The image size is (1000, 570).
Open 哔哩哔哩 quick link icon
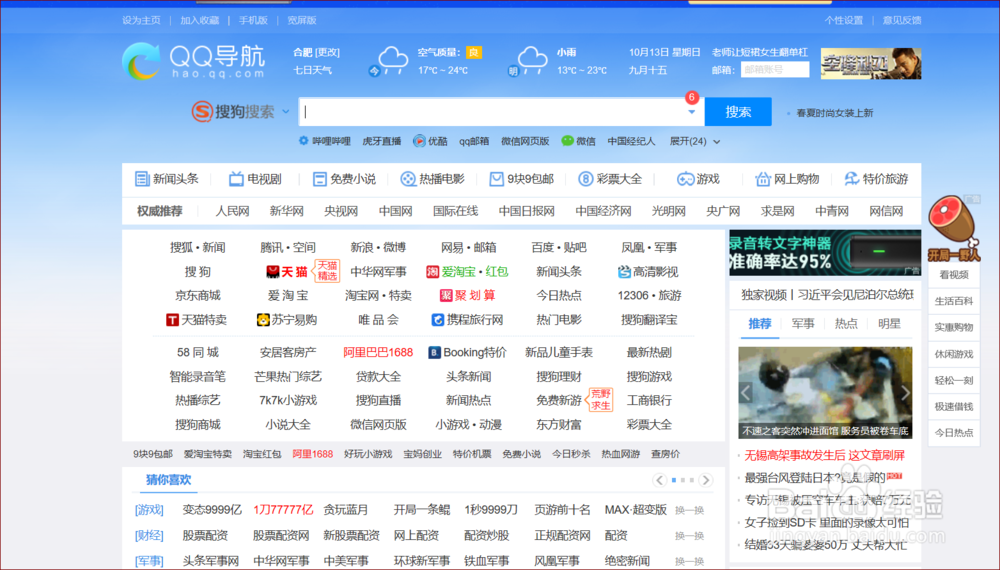click(x=304, y=141)
